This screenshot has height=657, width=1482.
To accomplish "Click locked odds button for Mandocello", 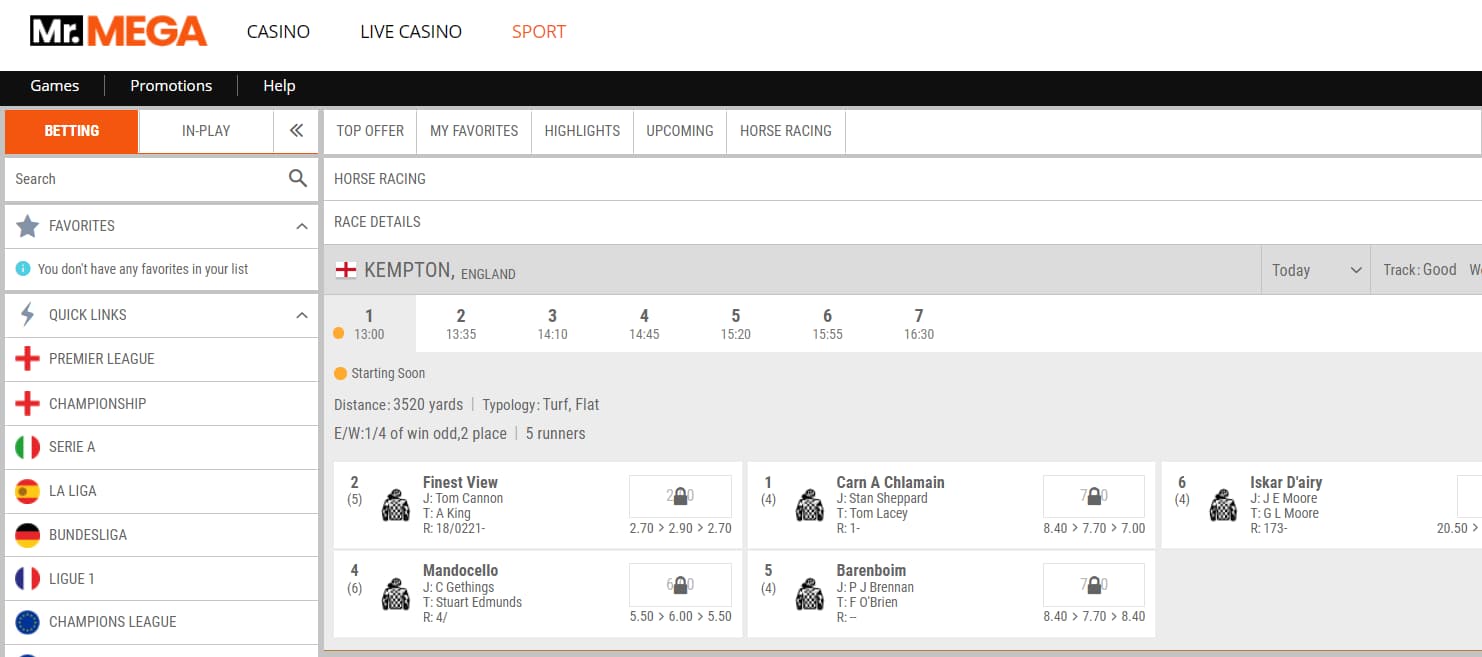I will click(680, 585).
